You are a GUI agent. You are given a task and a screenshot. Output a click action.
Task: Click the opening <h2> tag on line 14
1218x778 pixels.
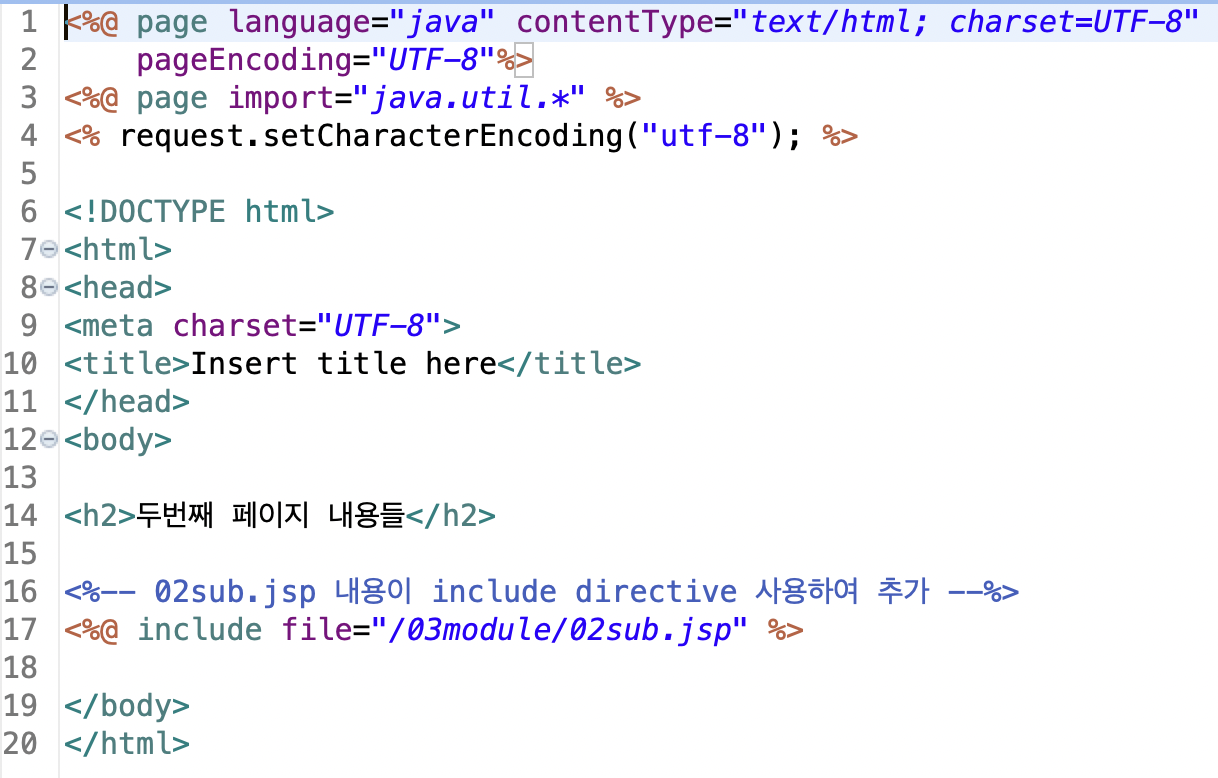tap(101, 516)
